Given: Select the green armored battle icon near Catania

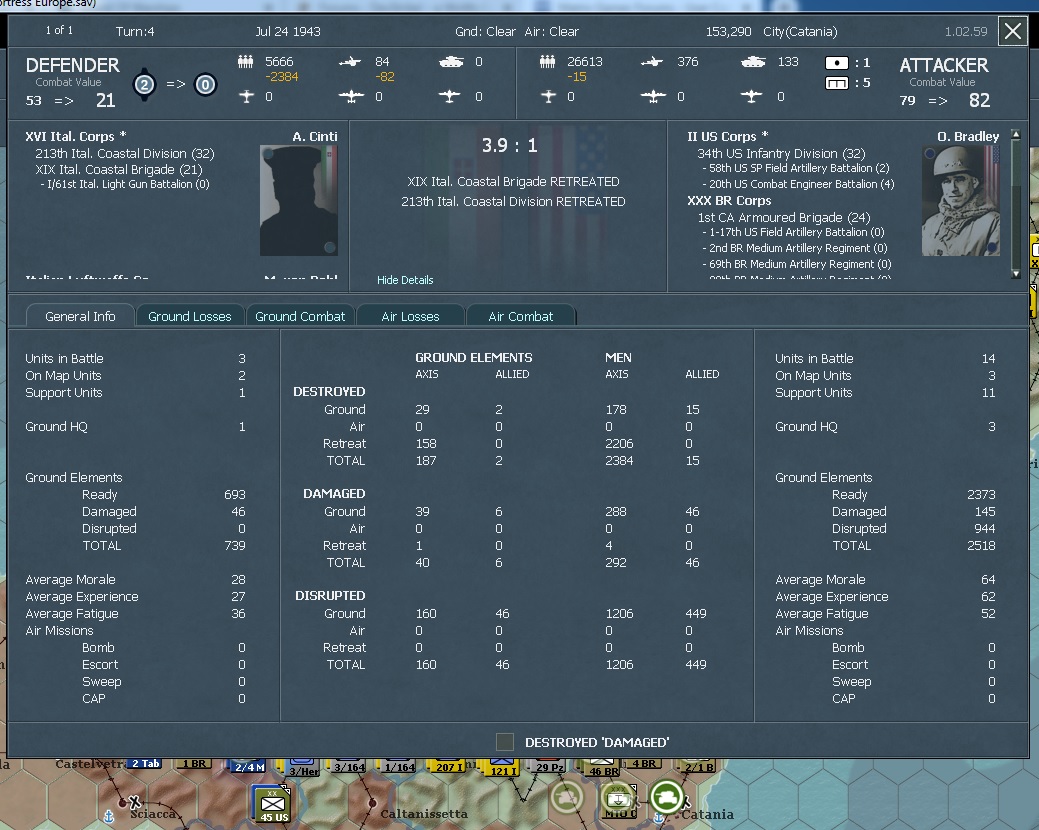Looking at the screenshot, I should click(x=667, y=798).
